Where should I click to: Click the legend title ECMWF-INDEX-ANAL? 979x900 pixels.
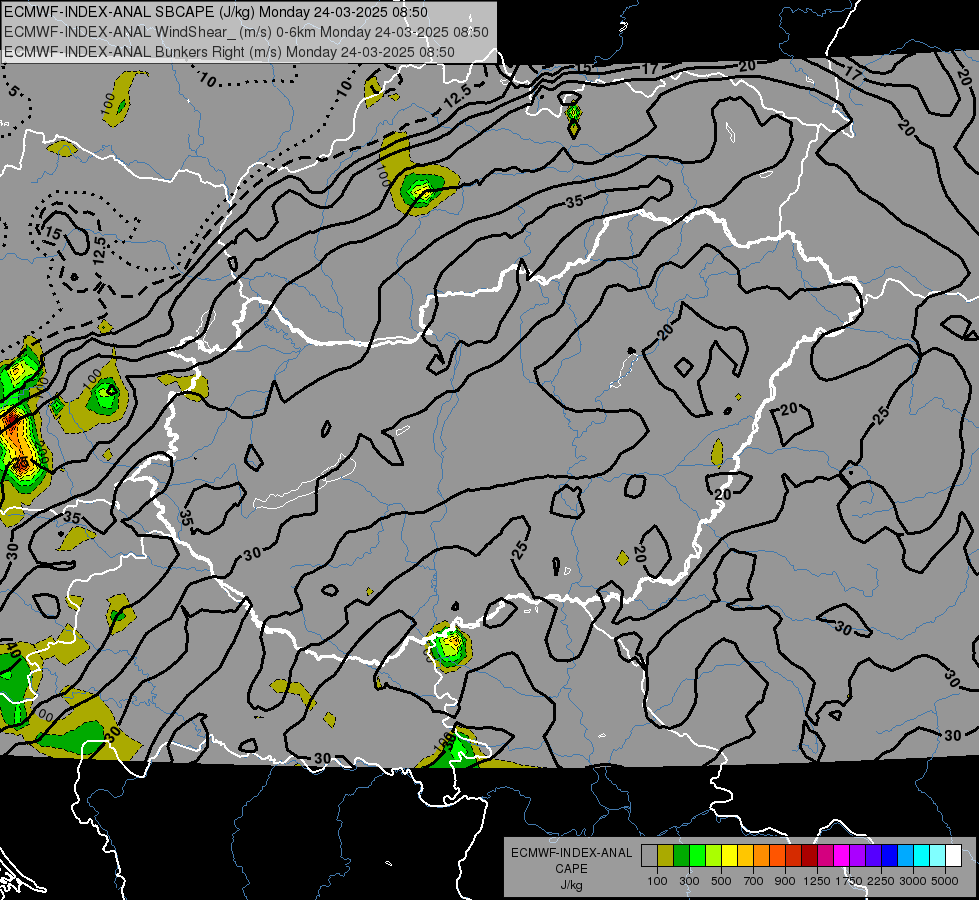(571, 853)
